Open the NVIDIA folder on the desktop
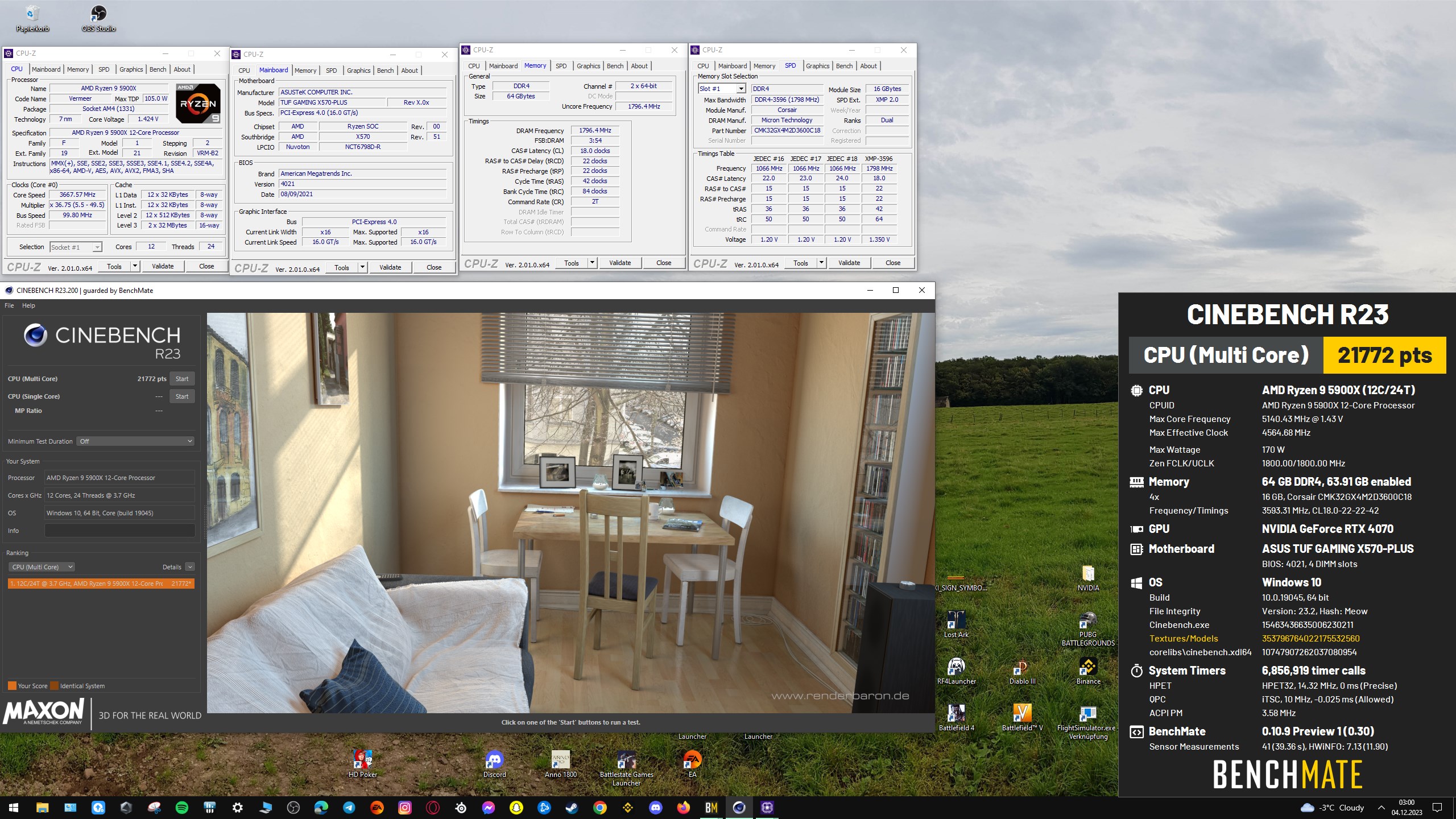Screen dimensions: 1456x819 [1088, 577]
